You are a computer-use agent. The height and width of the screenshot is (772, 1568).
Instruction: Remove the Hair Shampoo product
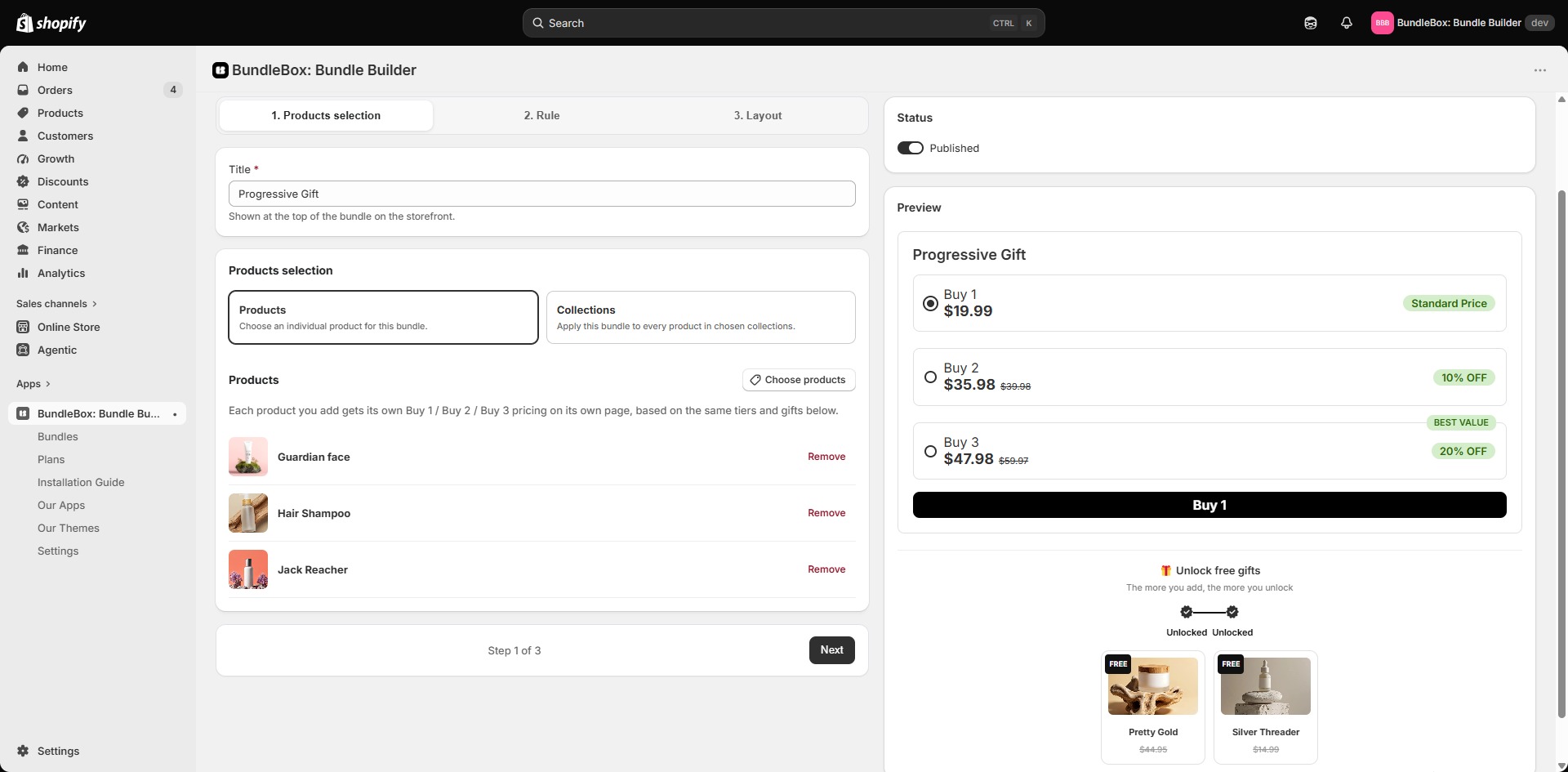coord(826,513)
